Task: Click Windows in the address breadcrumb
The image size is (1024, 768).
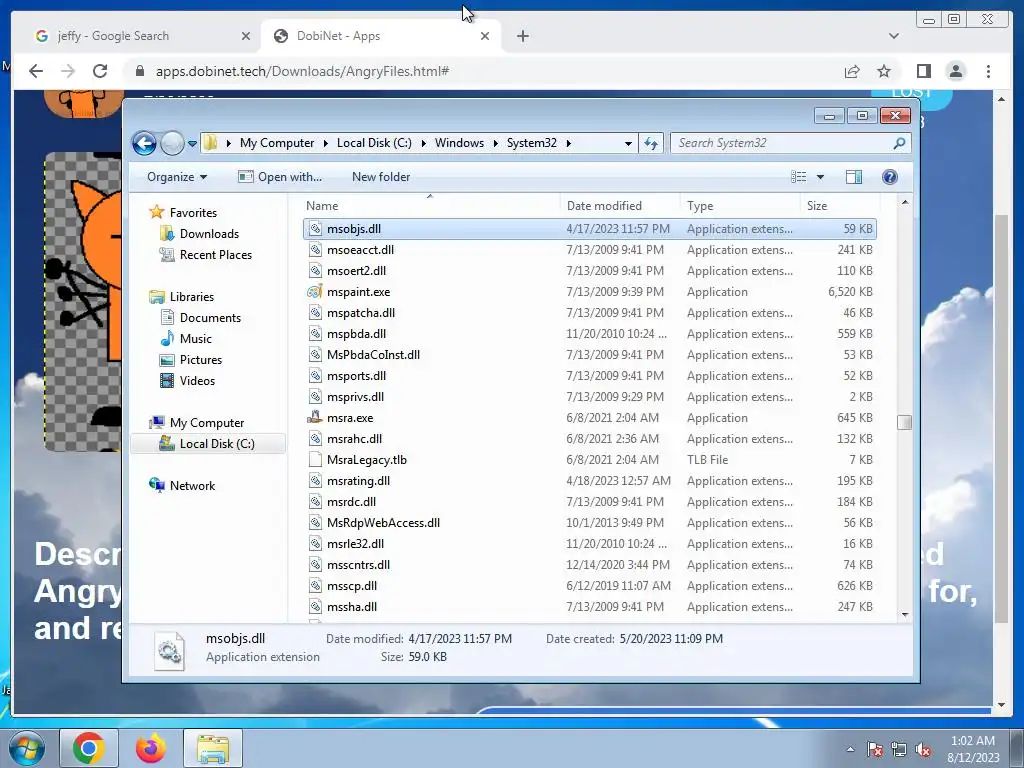Action: (459, 143)
